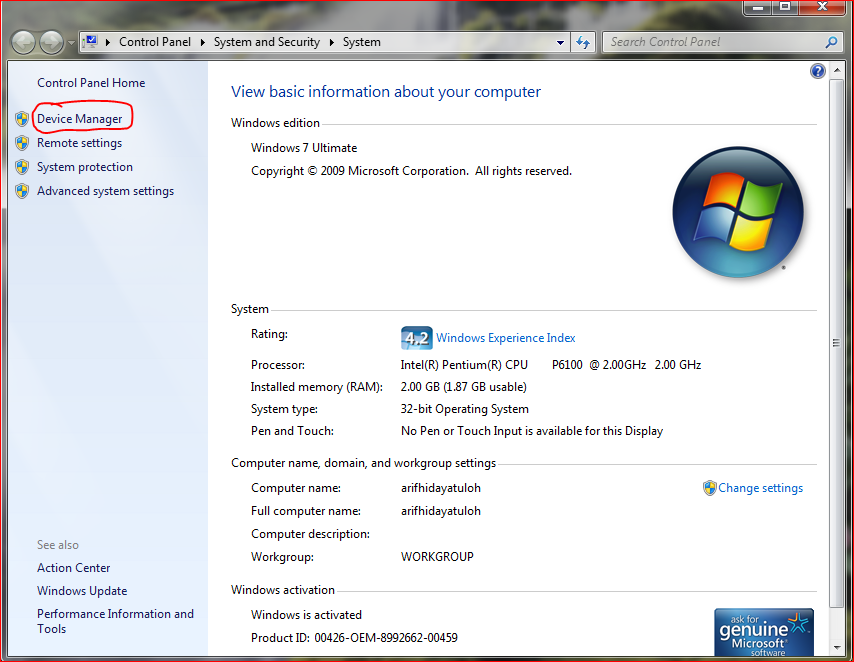Image resolution: width=854 pixels, height=662 pixels.
Task: Expand arrow after System and Security breadcrumb
Action: click(331, 42)
